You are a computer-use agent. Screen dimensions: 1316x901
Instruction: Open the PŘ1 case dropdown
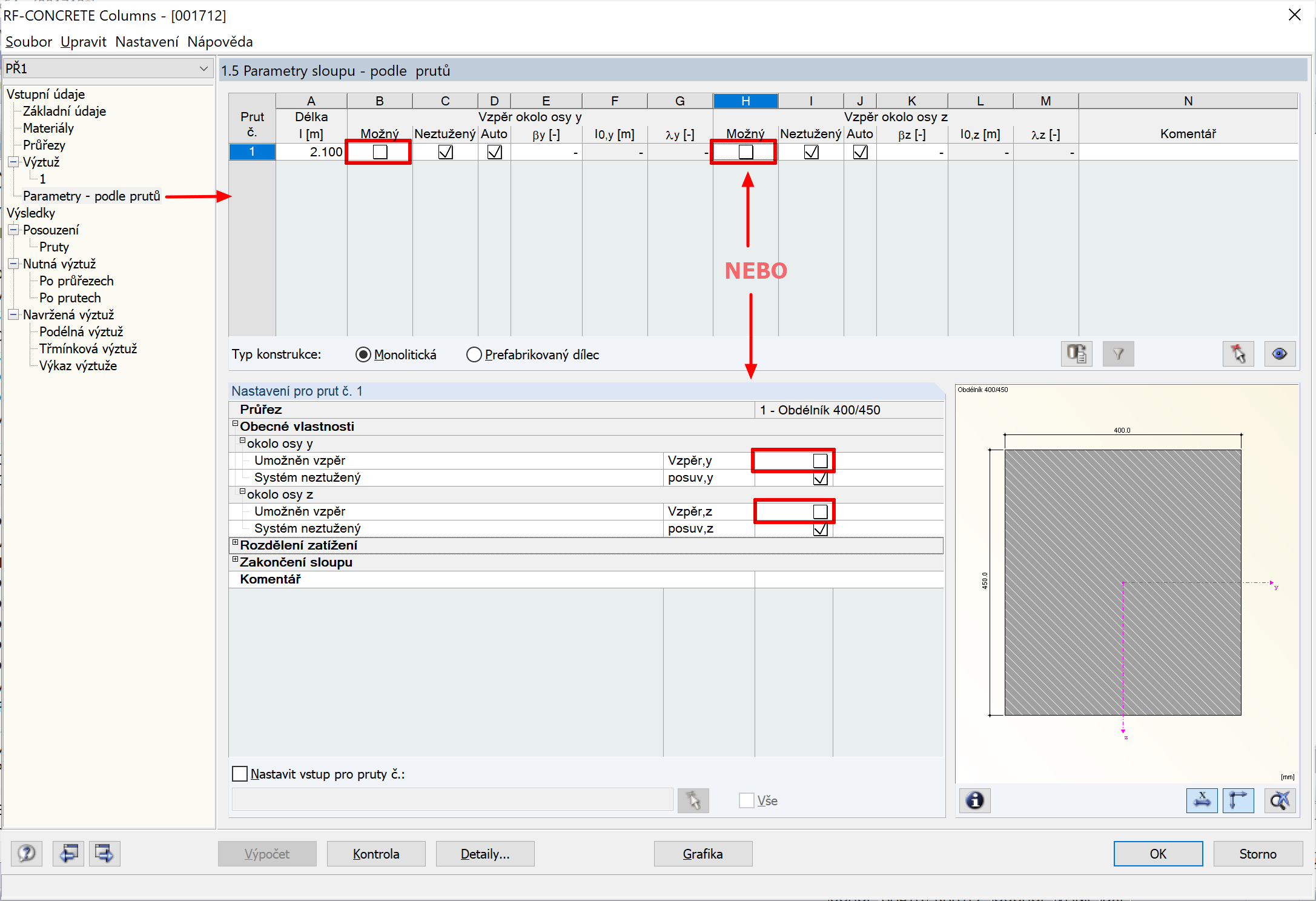pyautogui.click(x=203, y=69)
